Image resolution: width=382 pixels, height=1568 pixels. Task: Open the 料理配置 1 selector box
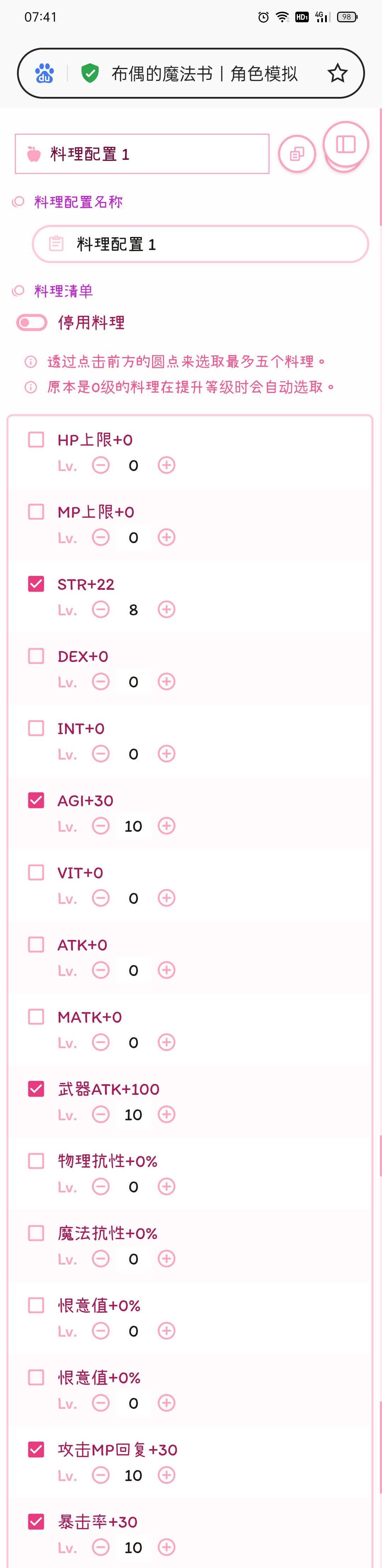click(141, 154)
